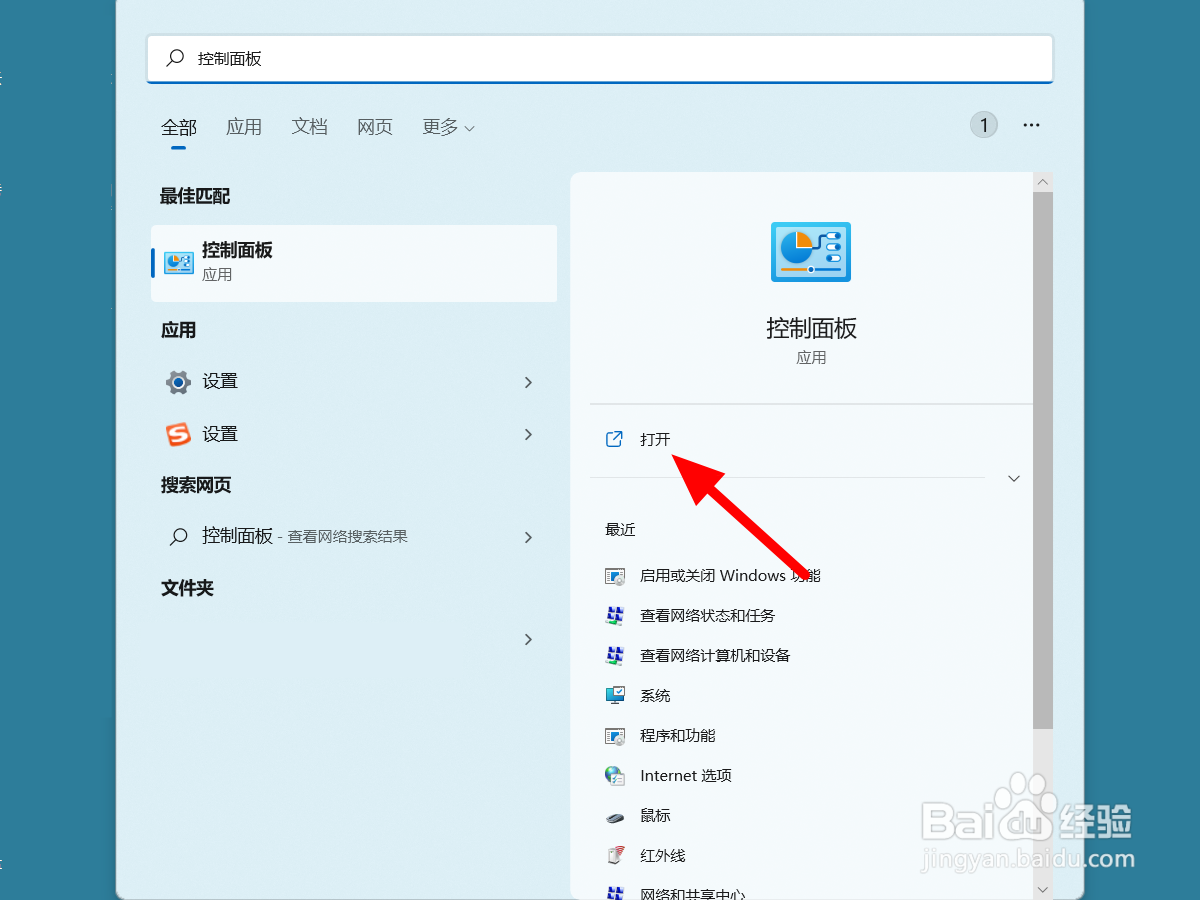Image resolution: width=1200 pixels, height=900 pixels.
Task: Open the search options ellipsis menu
Action: click(1031, 124)
